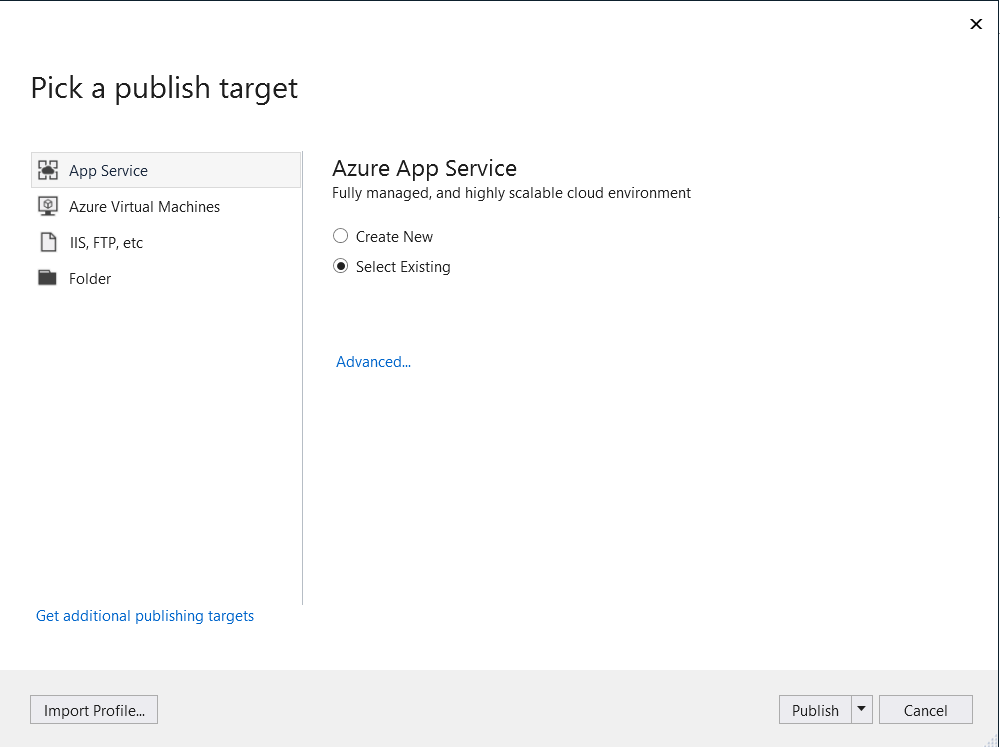Click the X to close the dialog
This screenshot has width=1000, height=747.
(976, 24)
